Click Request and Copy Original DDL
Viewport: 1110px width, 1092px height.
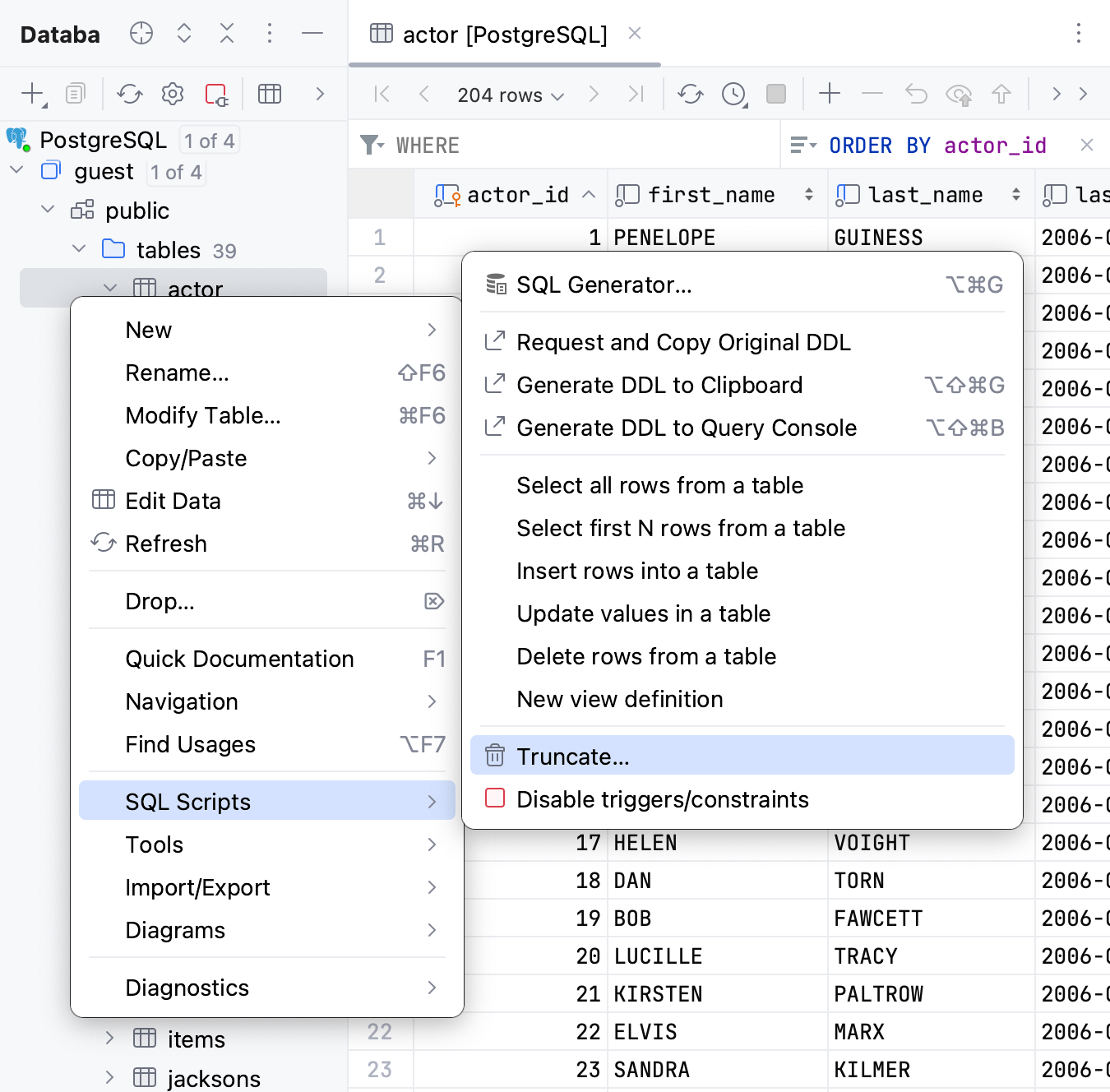[x=682, y=342]
